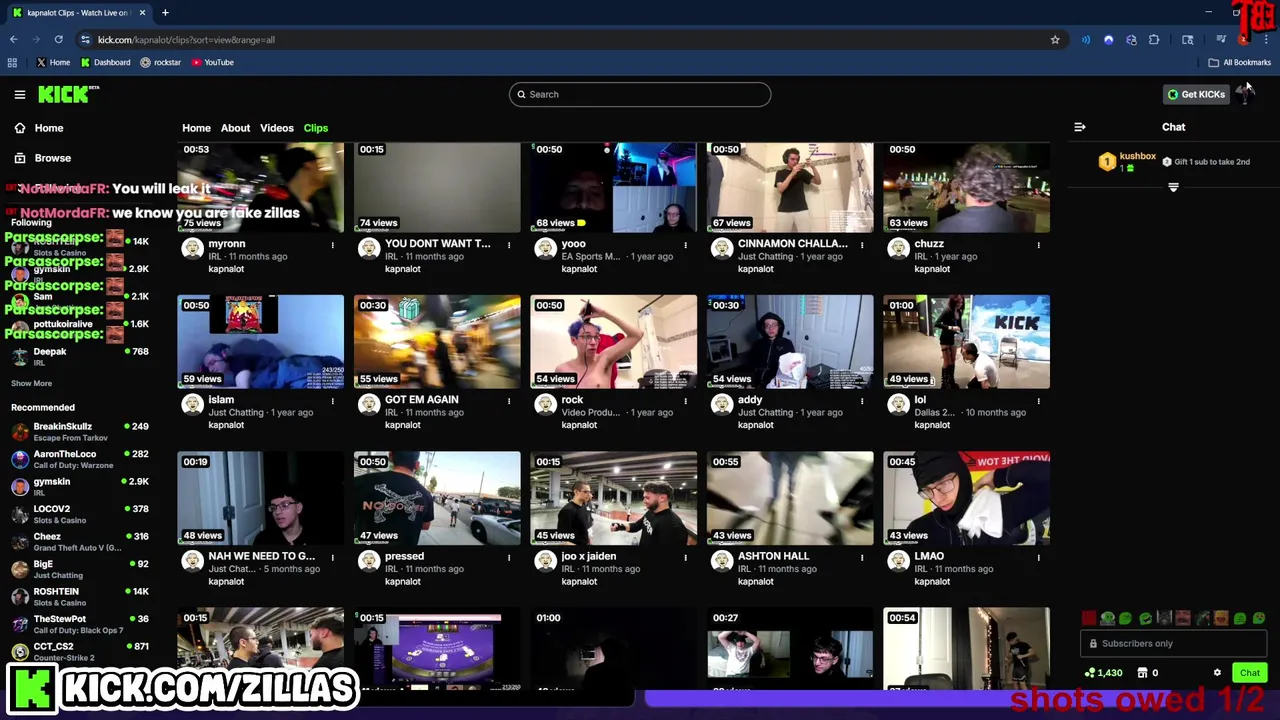Play the 'myronn' clip thumbnail
This screenshot has width=1280, height=720.
pyautogui.click(x=261, y=187)
